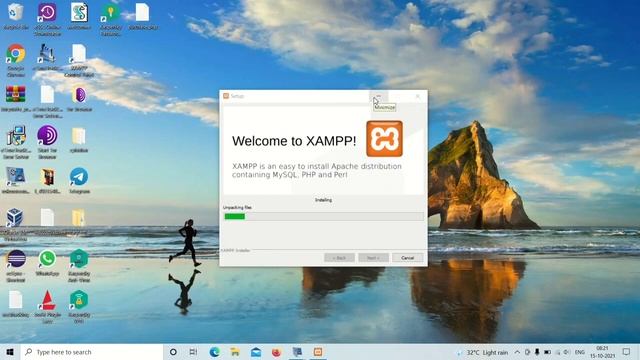This screenshot has height=360, width=640.
Task: Click the 'Welcome to XAMPP!' heading
Action: [294, 141]
